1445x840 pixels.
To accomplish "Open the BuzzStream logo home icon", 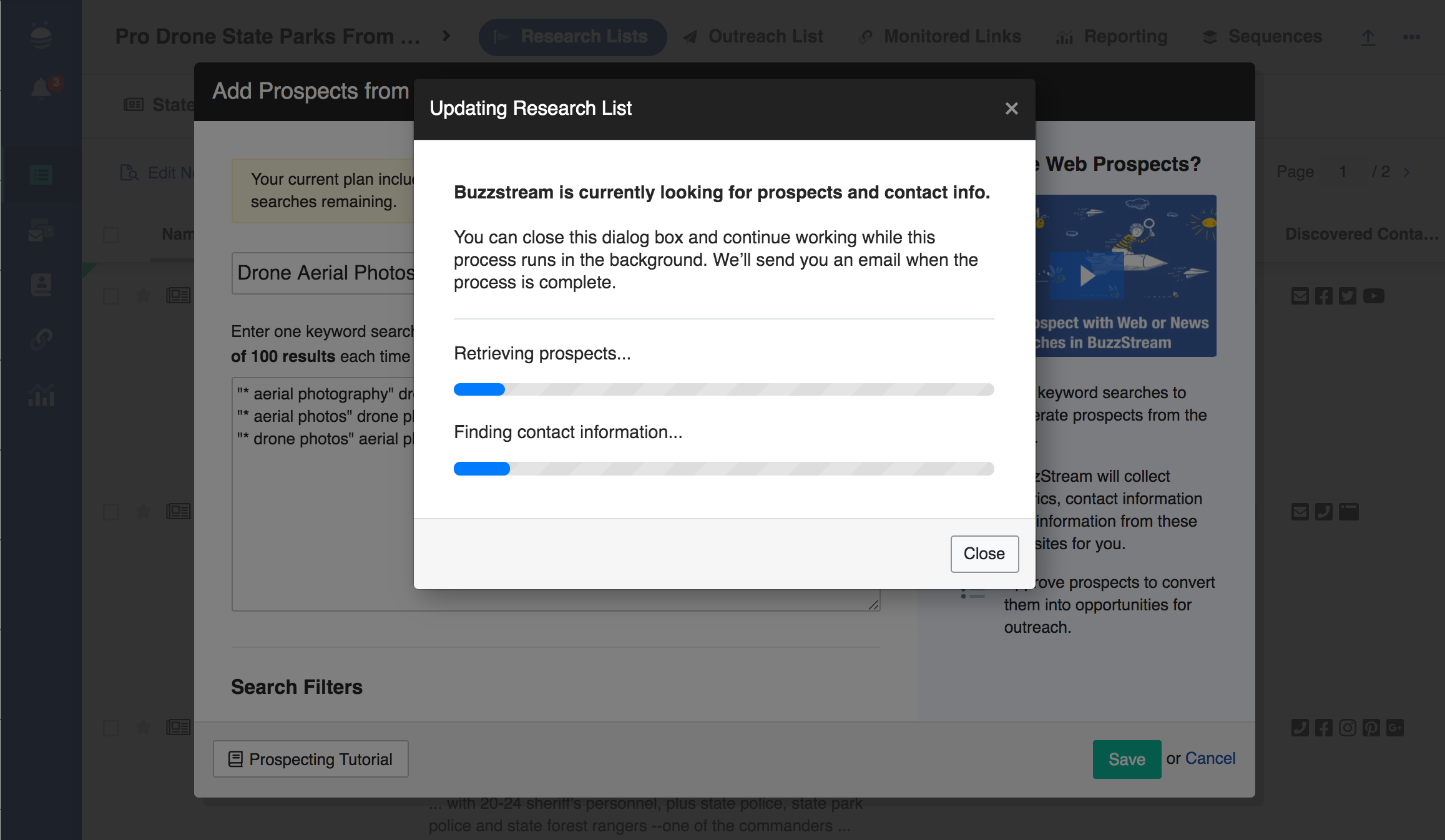I will coord(41,35).
